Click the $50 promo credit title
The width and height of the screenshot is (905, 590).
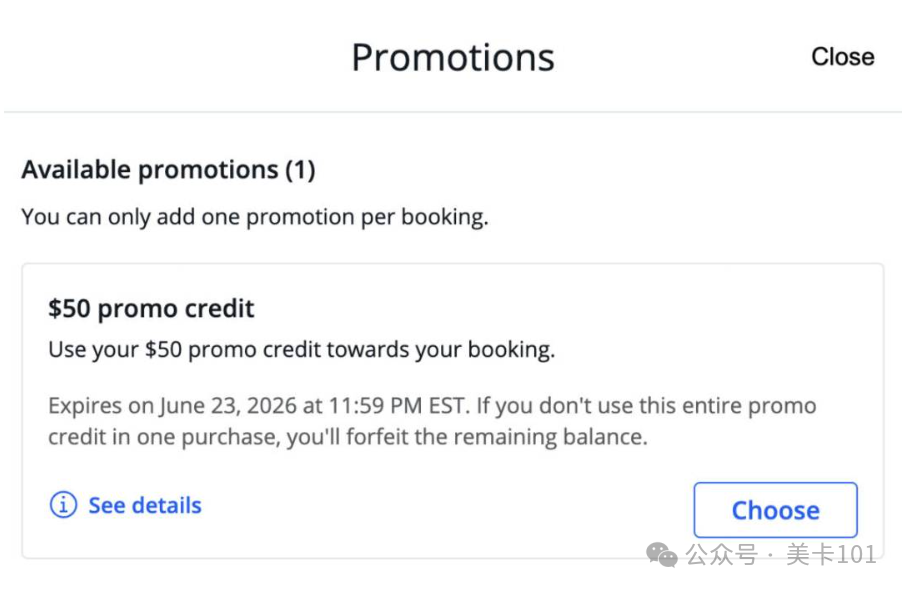(x=151, y=308)
